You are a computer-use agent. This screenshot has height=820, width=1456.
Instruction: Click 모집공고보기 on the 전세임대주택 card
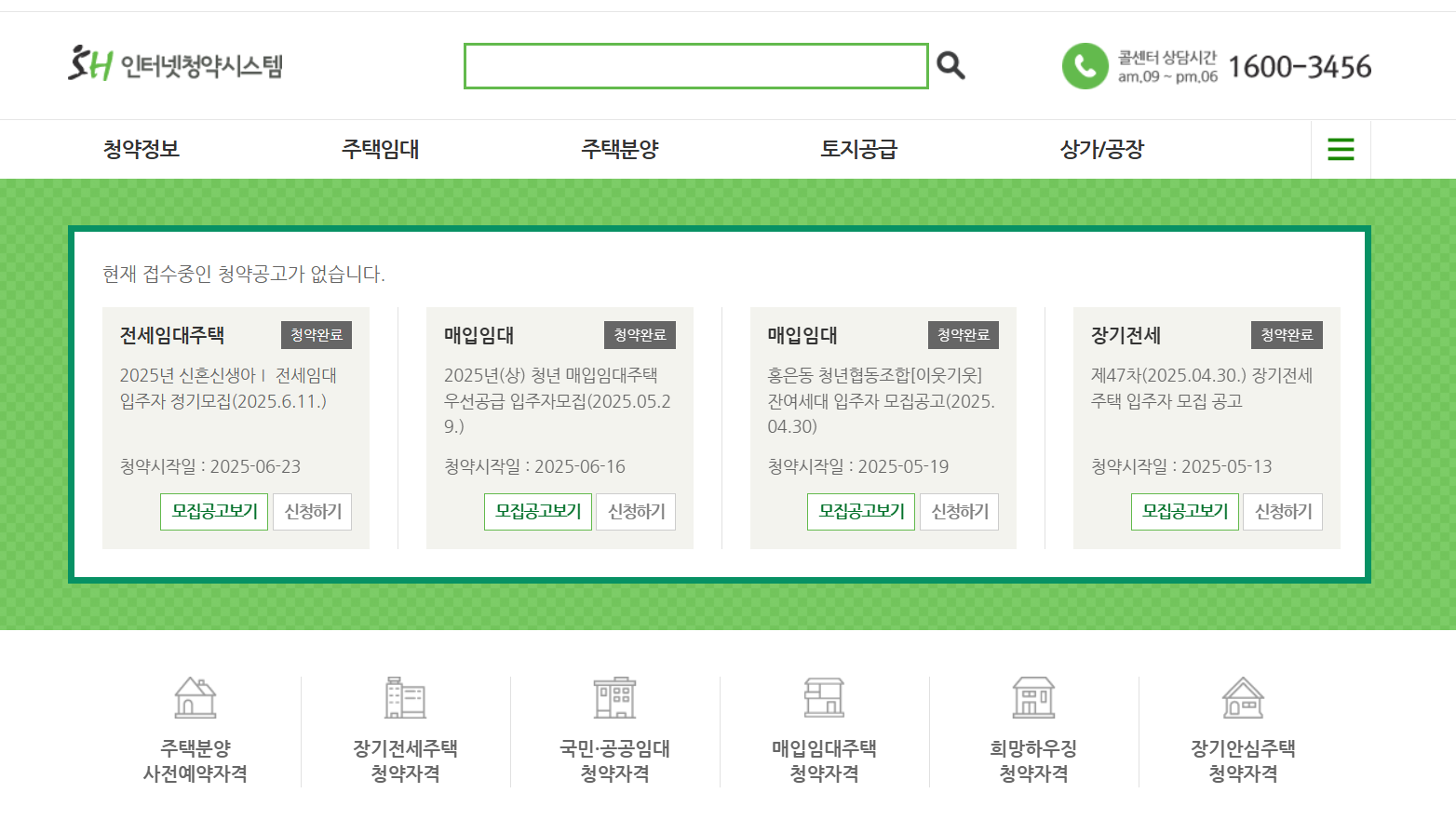[213, 511]
